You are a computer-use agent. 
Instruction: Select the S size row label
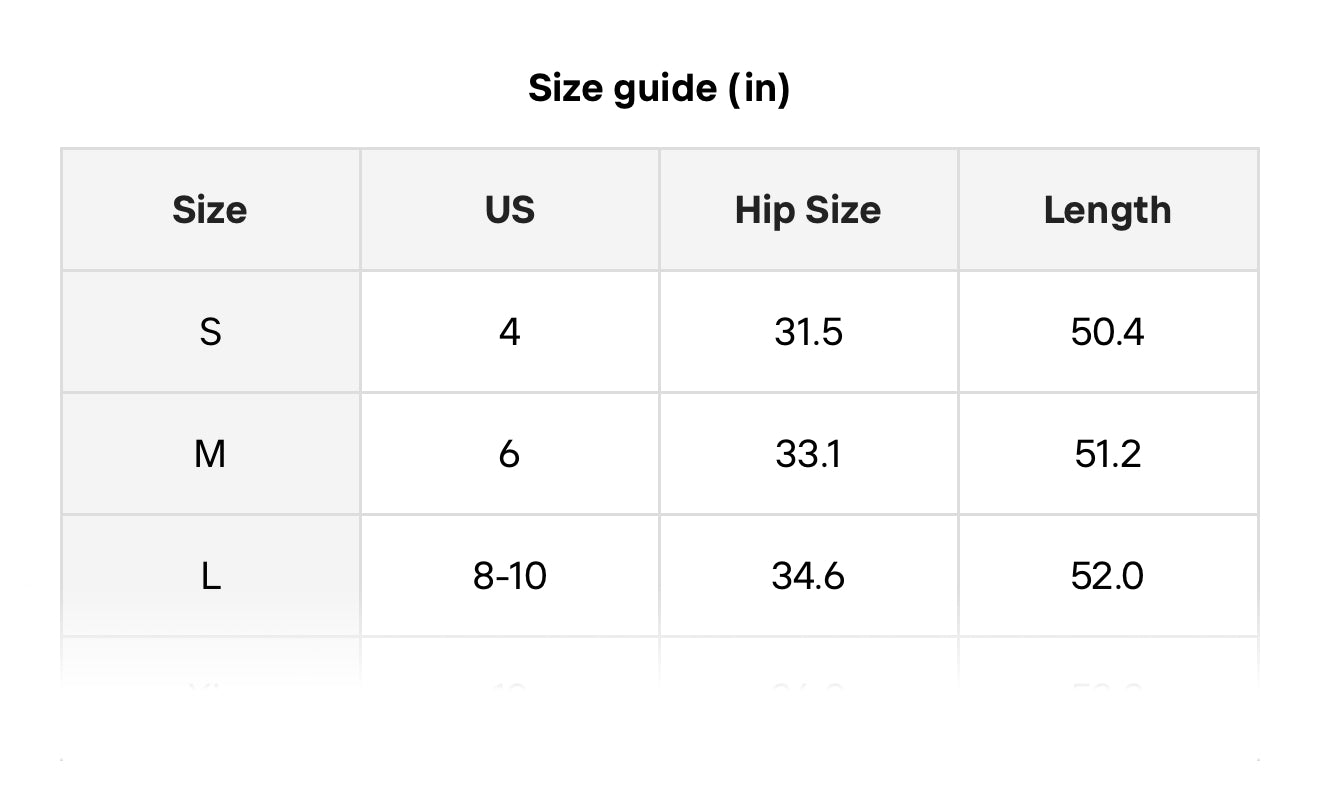click(210, 331)
